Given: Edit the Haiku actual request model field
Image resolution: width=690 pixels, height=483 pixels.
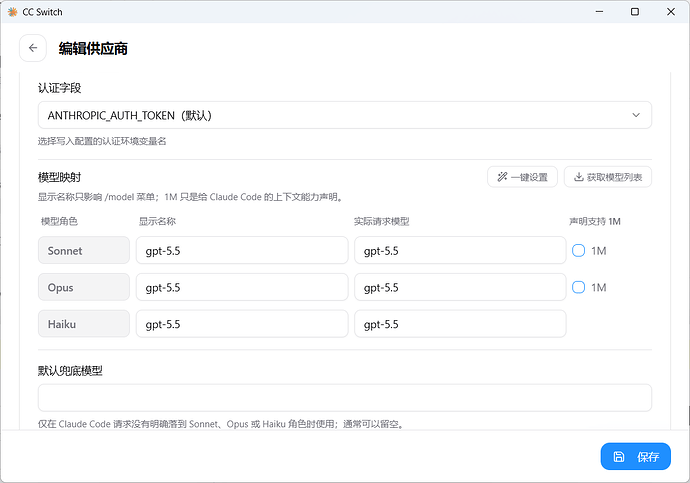Looking at the screenshot, I should pos(460,324).
